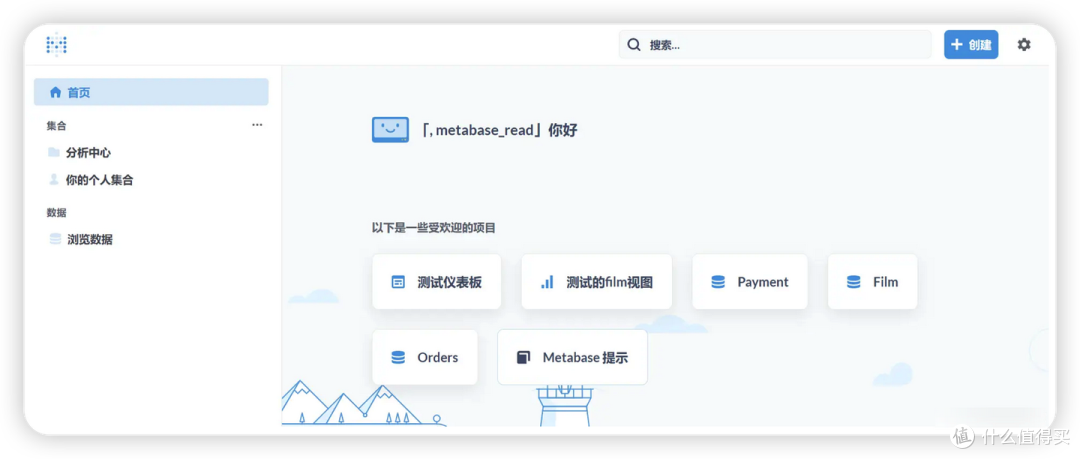Click the database icon on Payment card
The height and width of the screenshot is (459, 1080).
click(x=718, y=282)
